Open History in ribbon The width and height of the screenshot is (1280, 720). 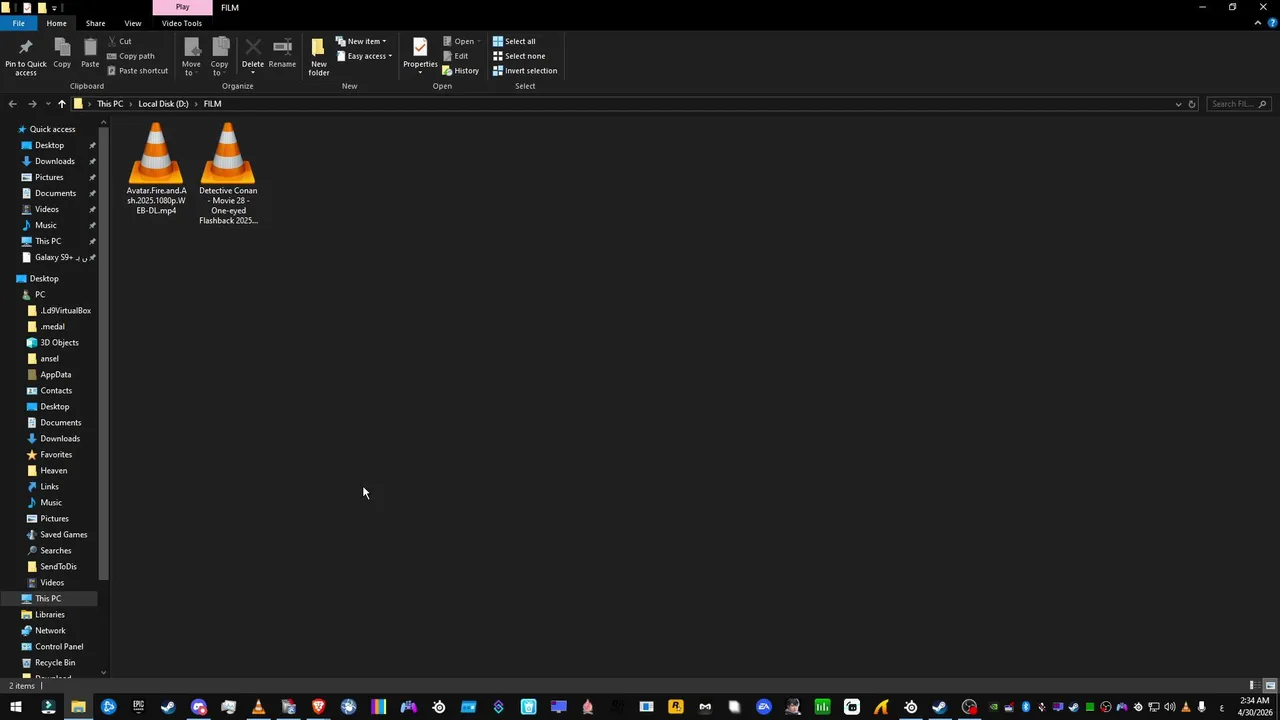(461, 71)
